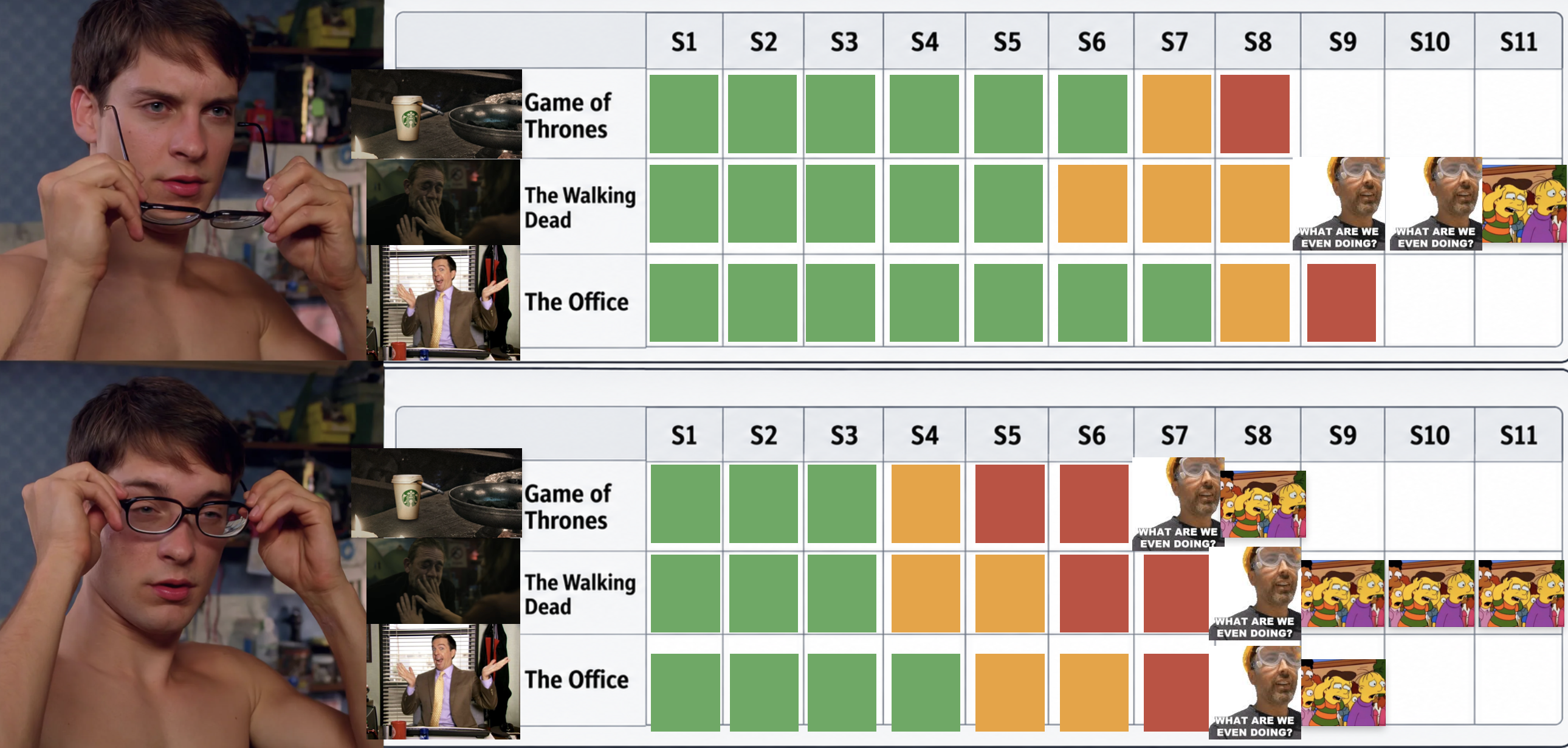Select the red S9 square for The Office in top table
This screenshot has height=748, width=1568.
coord(1341,303)
